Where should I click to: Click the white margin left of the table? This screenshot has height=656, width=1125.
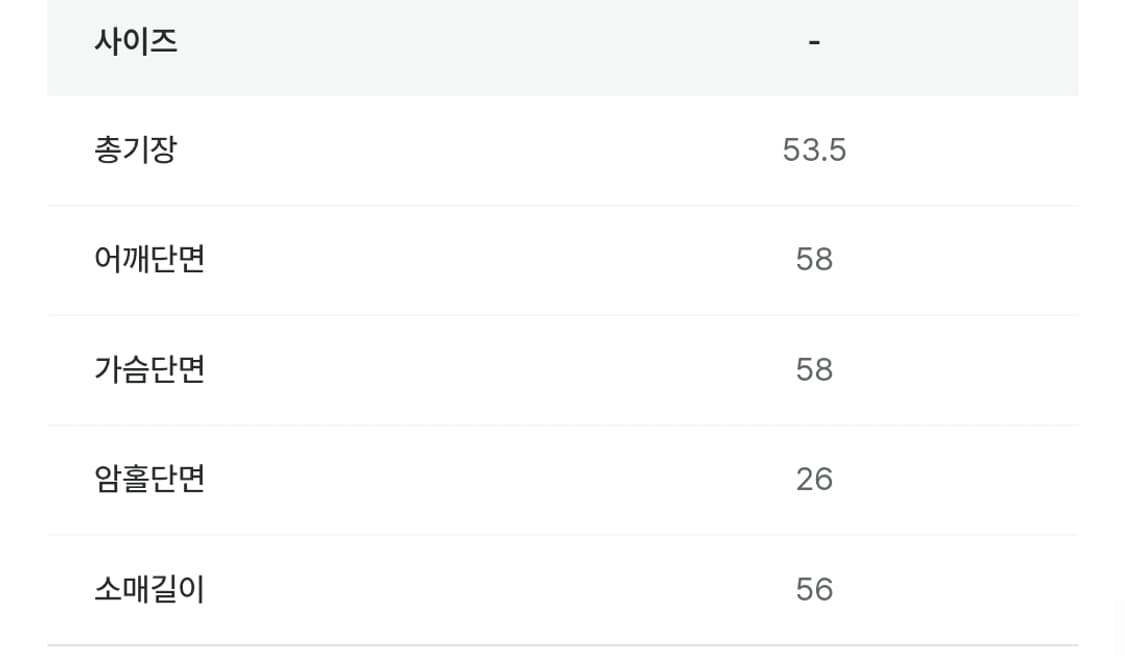[x=22, y=330]
